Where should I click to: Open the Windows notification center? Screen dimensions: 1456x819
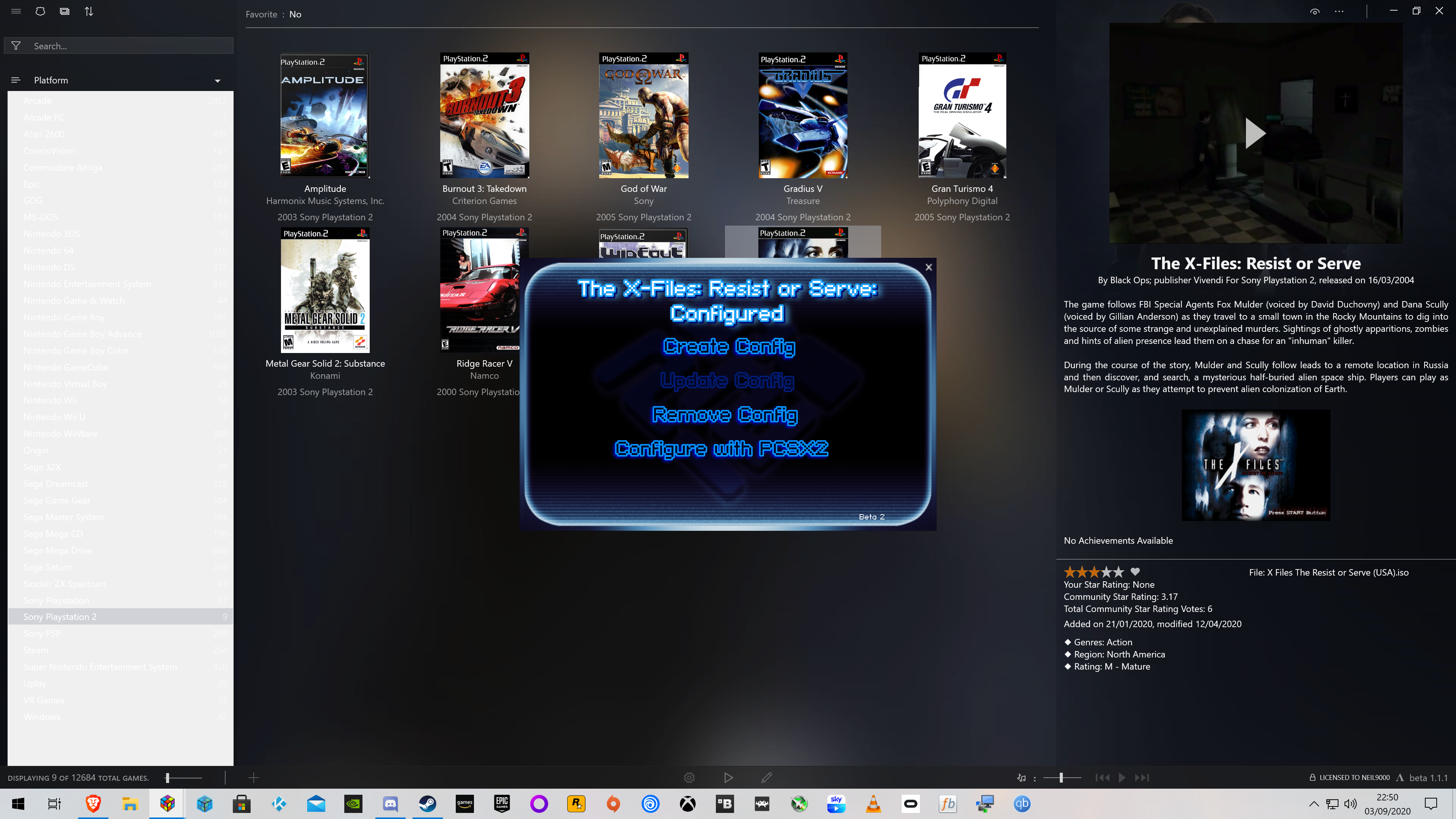1431,804
